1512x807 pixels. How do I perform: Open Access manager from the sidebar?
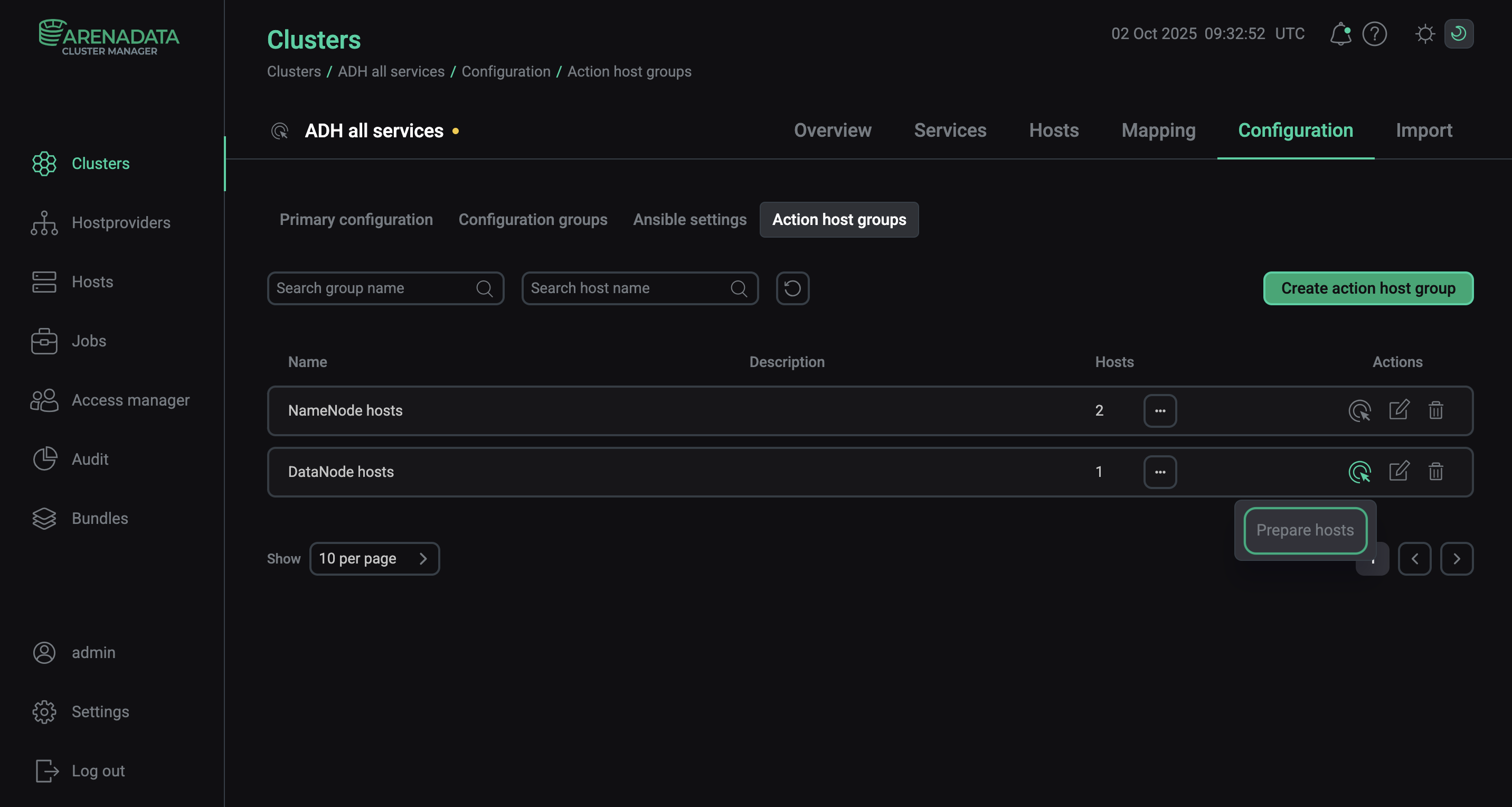(x=130, y=400)
